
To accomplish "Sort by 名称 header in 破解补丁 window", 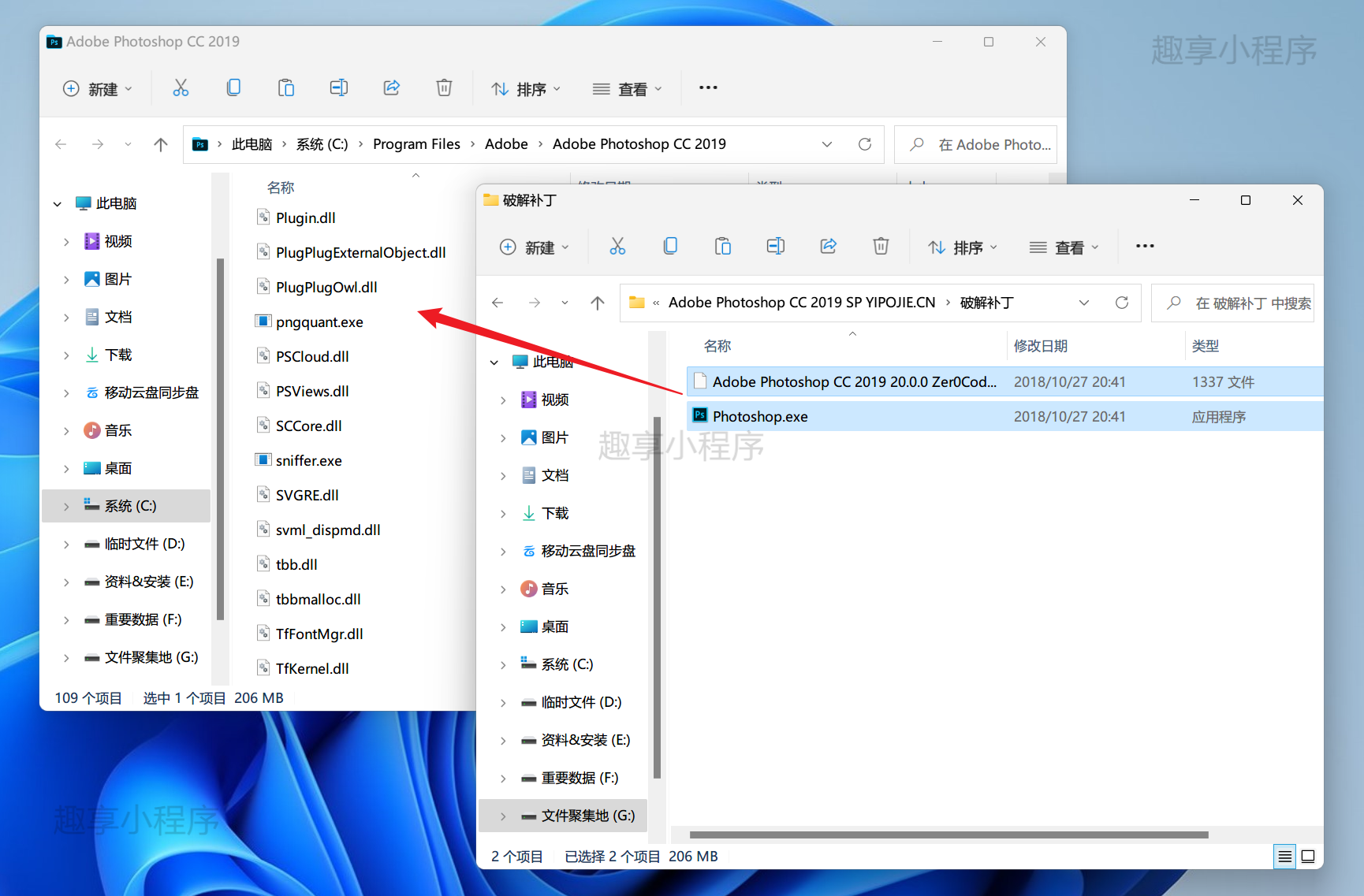I will [717, 346].
